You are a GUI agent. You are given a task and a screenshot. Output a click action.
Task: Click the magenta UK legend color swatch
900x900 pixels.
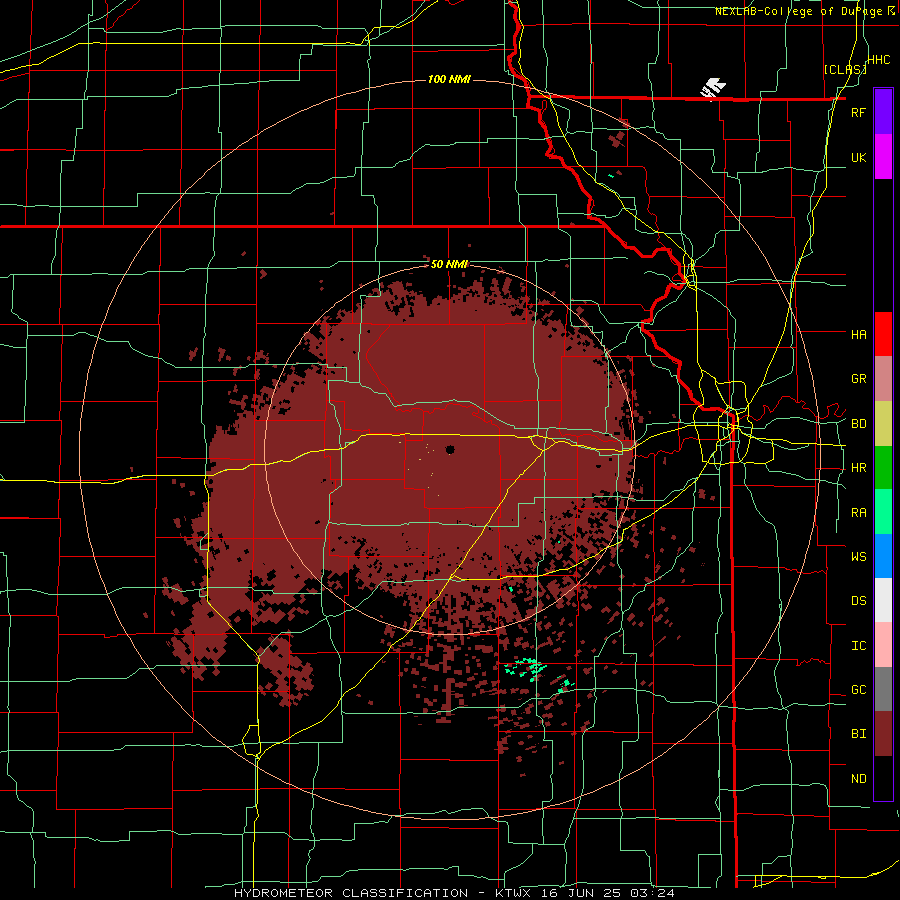point(883,157)
